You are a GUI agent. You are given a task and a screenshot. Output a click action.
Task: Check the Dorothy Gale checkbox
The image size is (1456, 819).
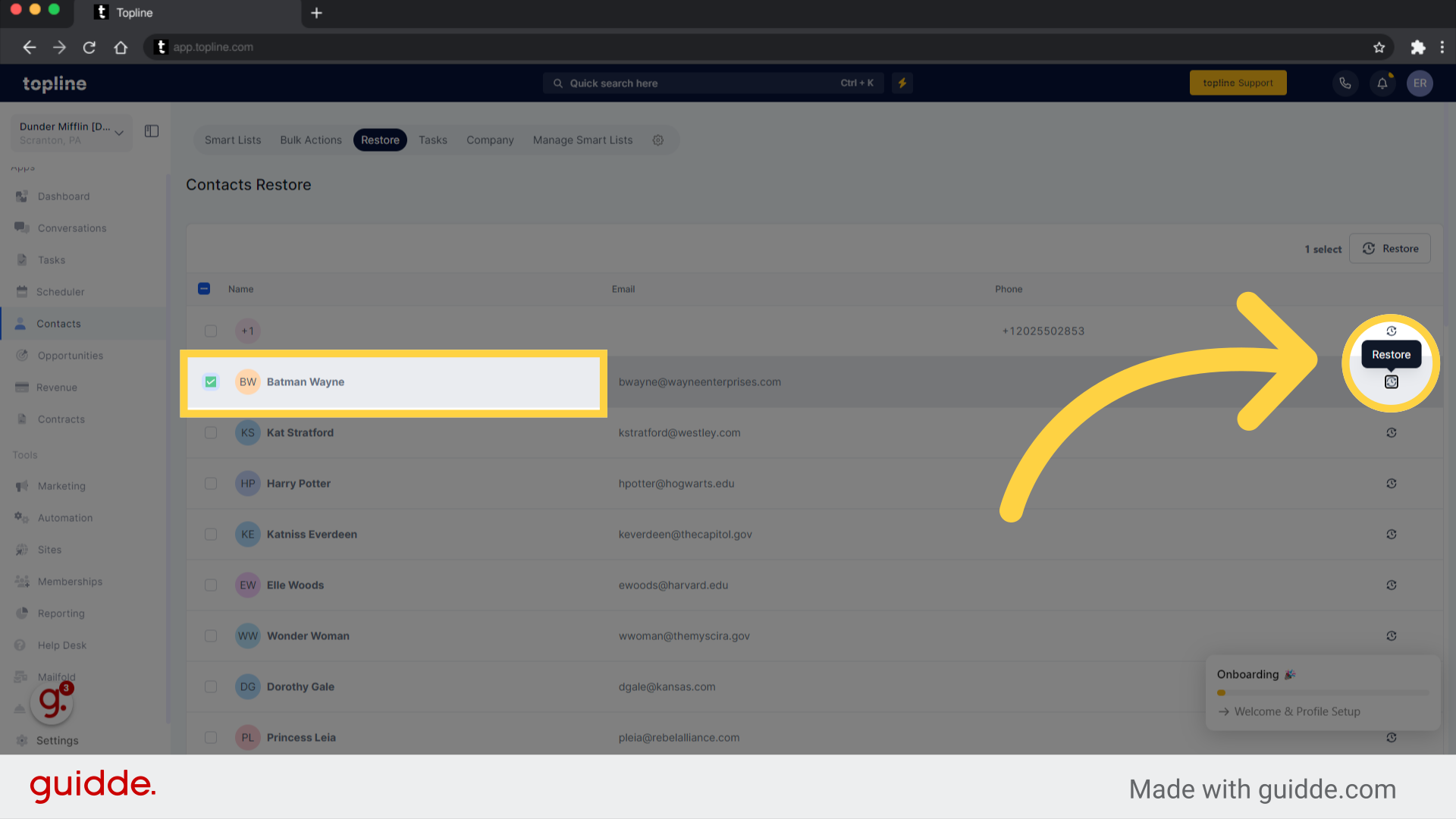[x=211, y=687]
